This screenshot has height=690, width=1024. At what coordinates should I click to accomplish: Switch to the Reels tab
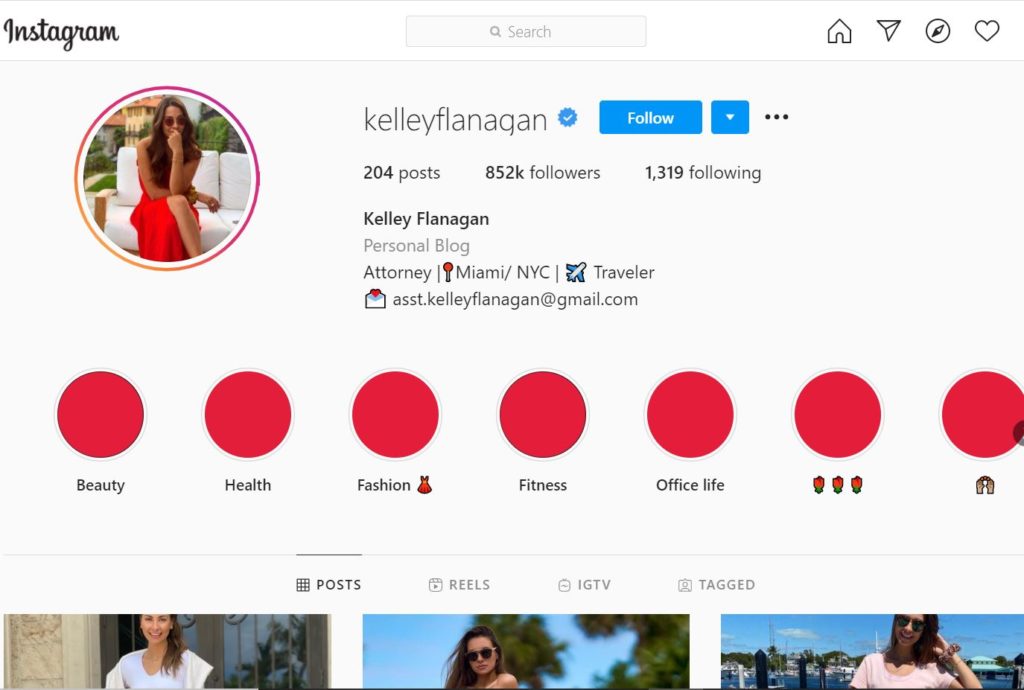(x=459, y=584)
